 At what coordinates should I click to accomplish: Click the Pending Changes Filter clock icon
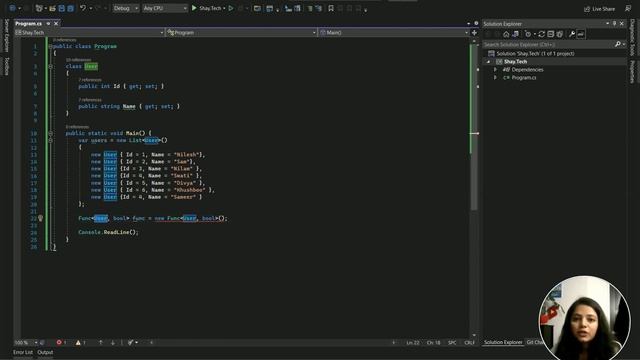point(528,34)
